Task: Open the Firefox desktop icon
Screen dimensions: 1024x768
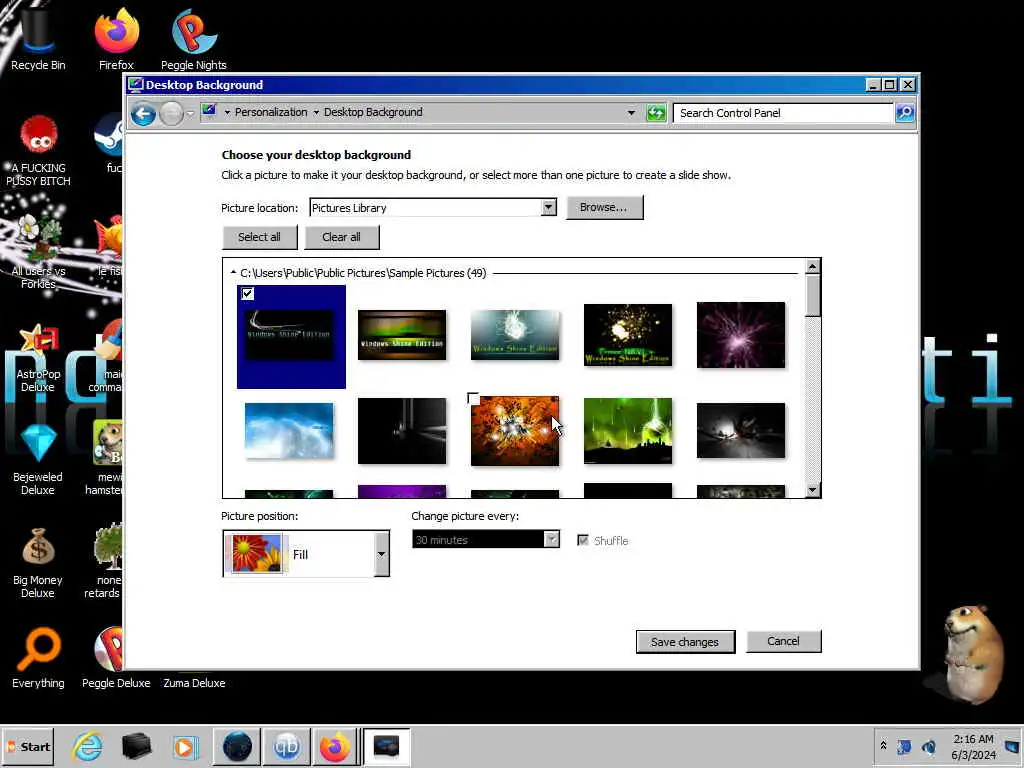Action: (x=116, y=38)
